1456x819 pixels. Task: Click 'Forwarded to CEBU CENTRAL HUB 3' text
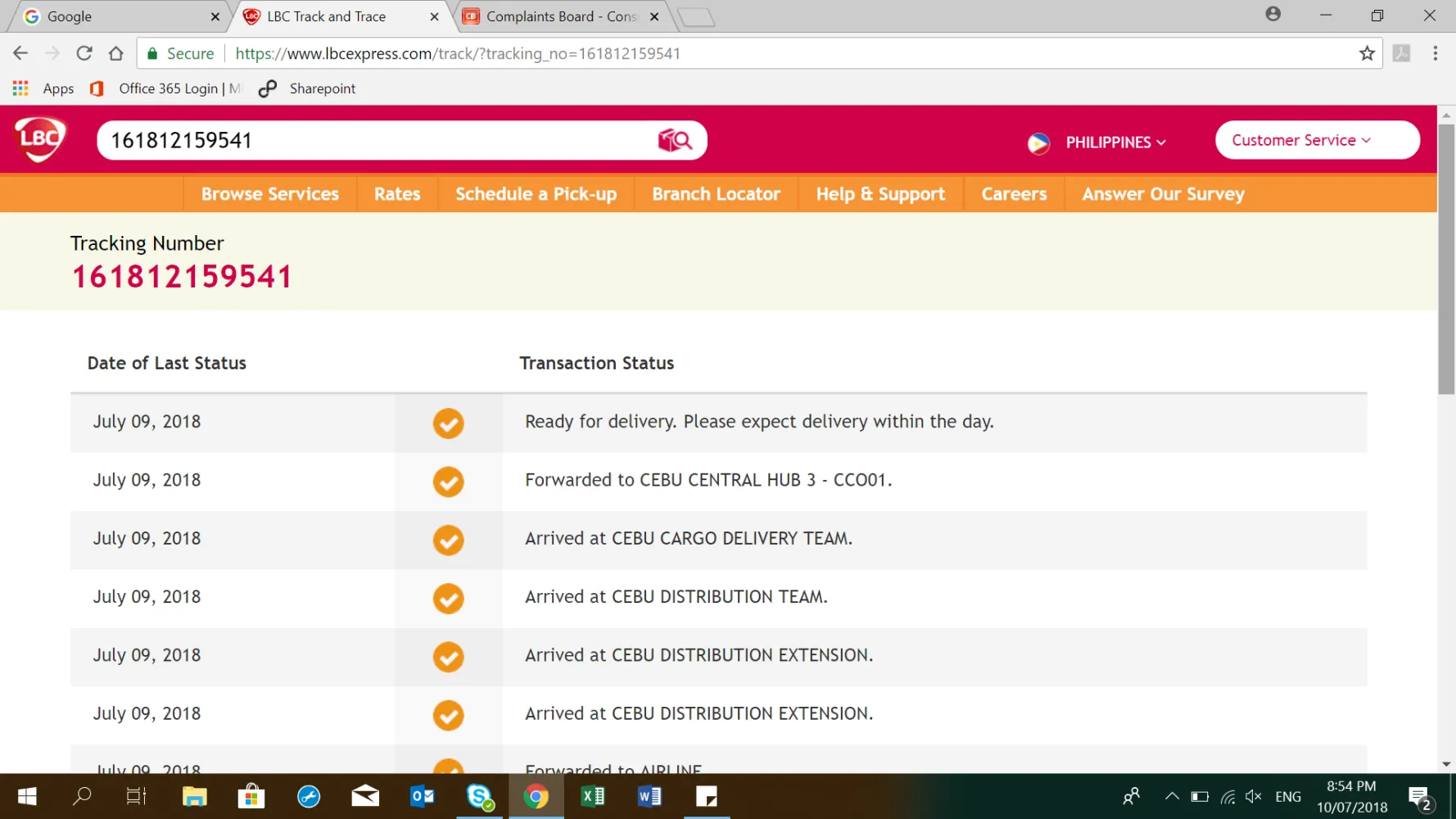point(708,480)
